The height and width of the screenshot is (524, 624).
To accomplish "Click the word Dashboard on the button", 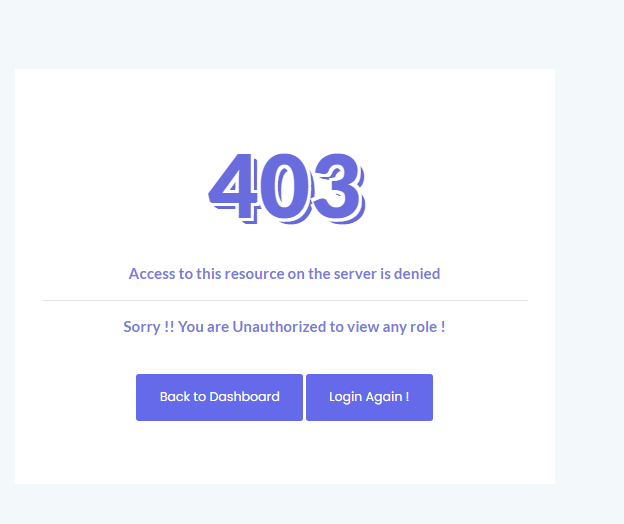I will pyautogui.click(x=244, y=397).
